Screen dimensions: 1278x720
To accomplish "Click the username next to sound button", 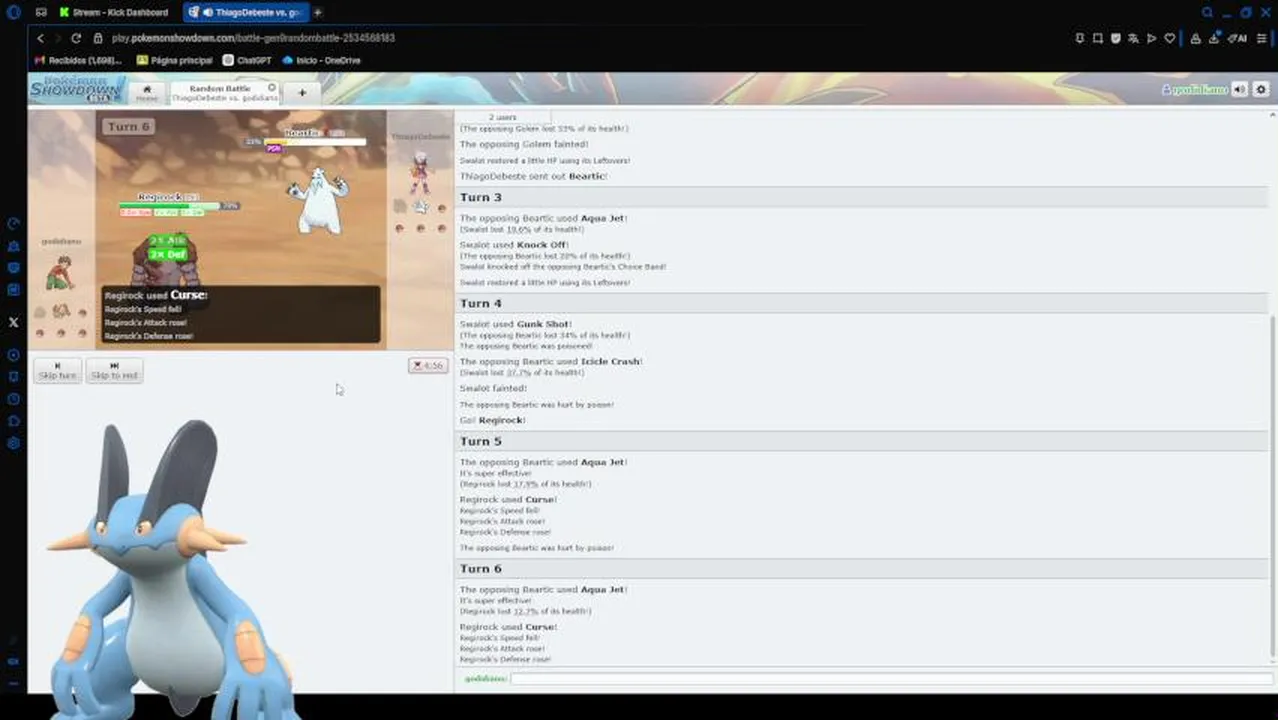I will click(x=1195, y=90).
